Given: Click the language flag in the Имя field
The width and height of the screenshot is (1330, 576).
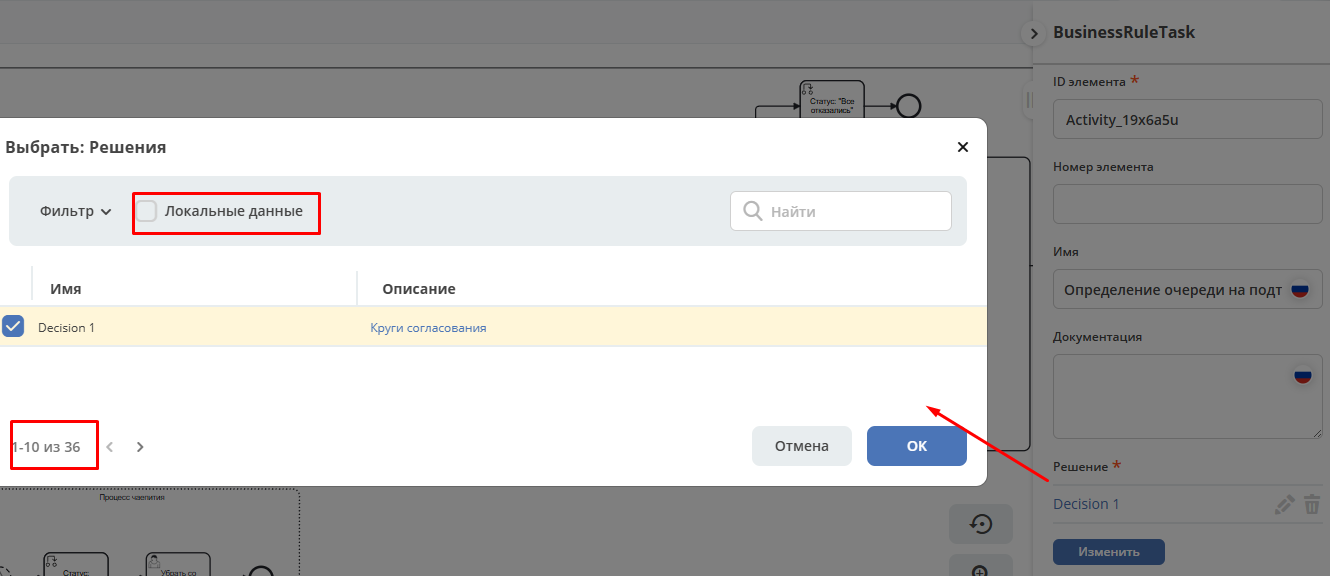Looking at the screenshot, I should pyautogui.click(x=1300, y=290).
